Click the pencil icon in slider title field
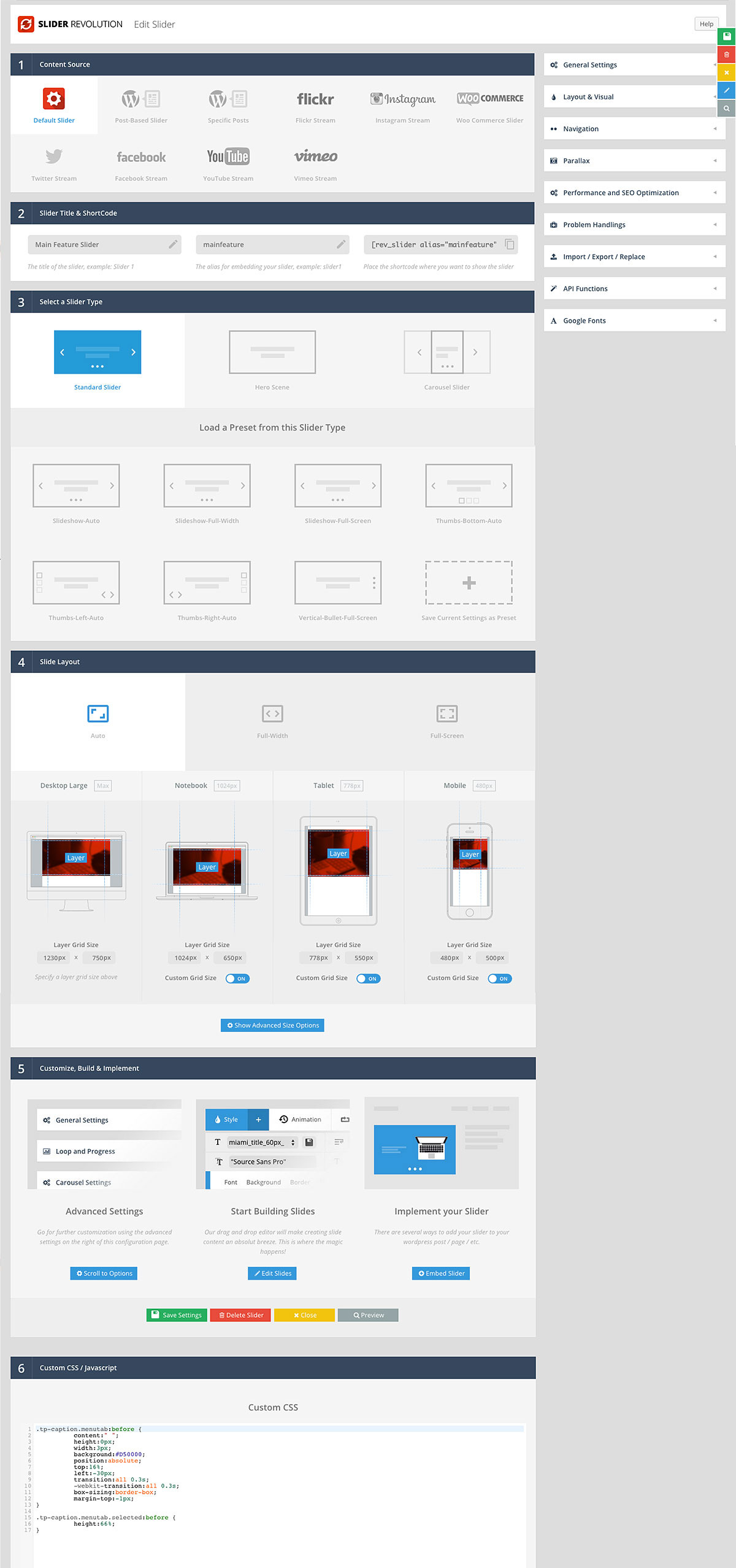This screenshot has height=1568, width=736. point(173,244)
